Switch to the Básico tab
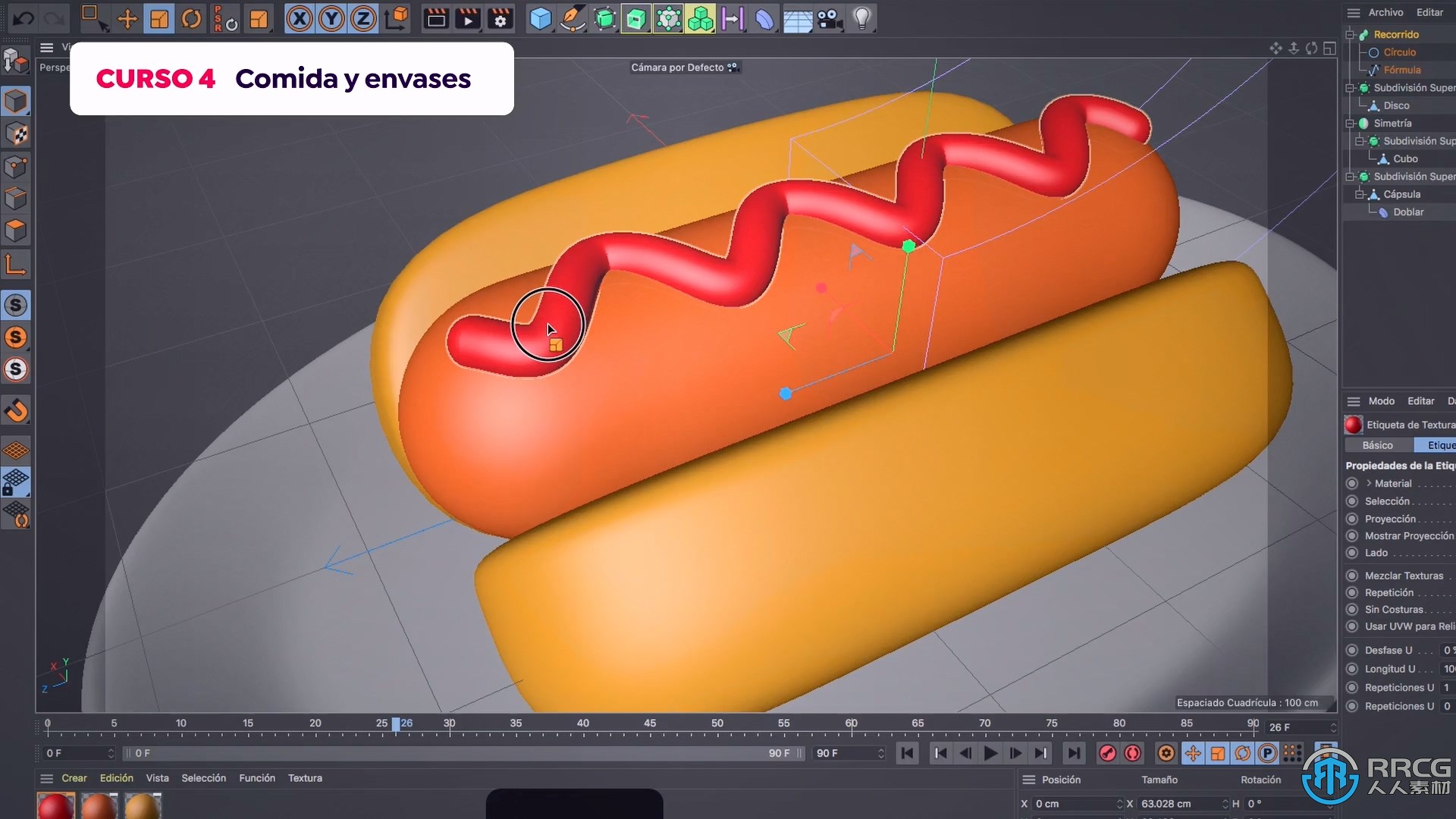The image size is (1456, 819). [1377, 445]
